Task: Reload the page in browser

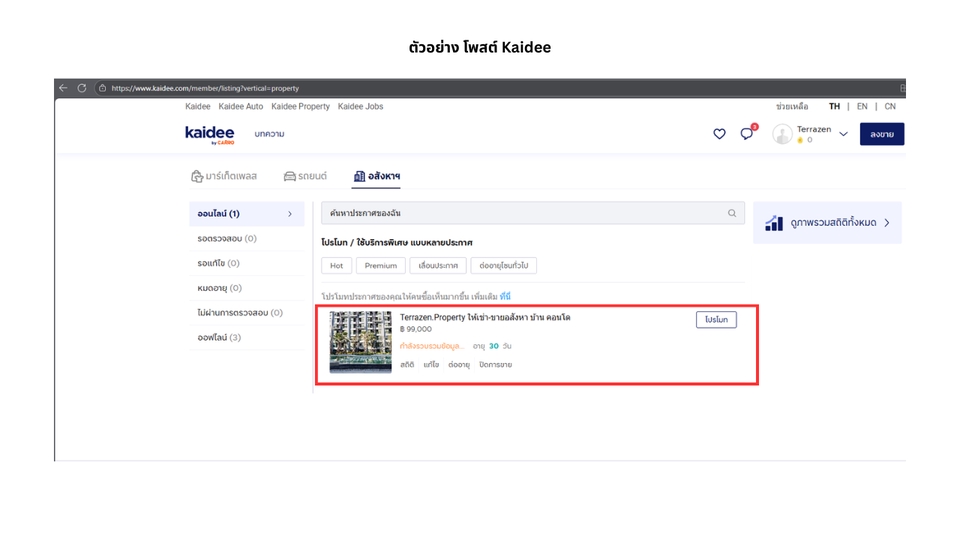Action: pyautogui.click(x=82, y=88)
